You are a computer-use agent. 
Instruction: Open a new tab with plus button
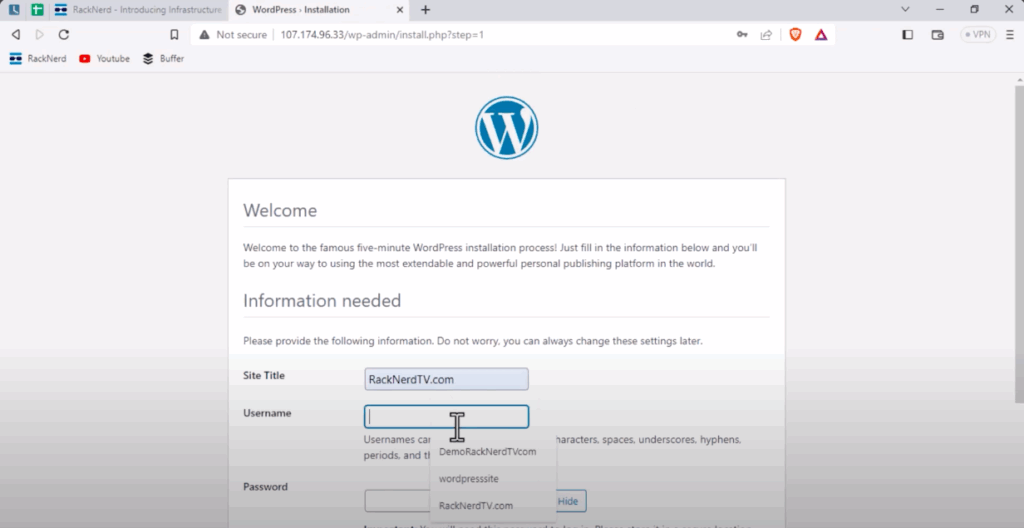(x=425, y=10)
